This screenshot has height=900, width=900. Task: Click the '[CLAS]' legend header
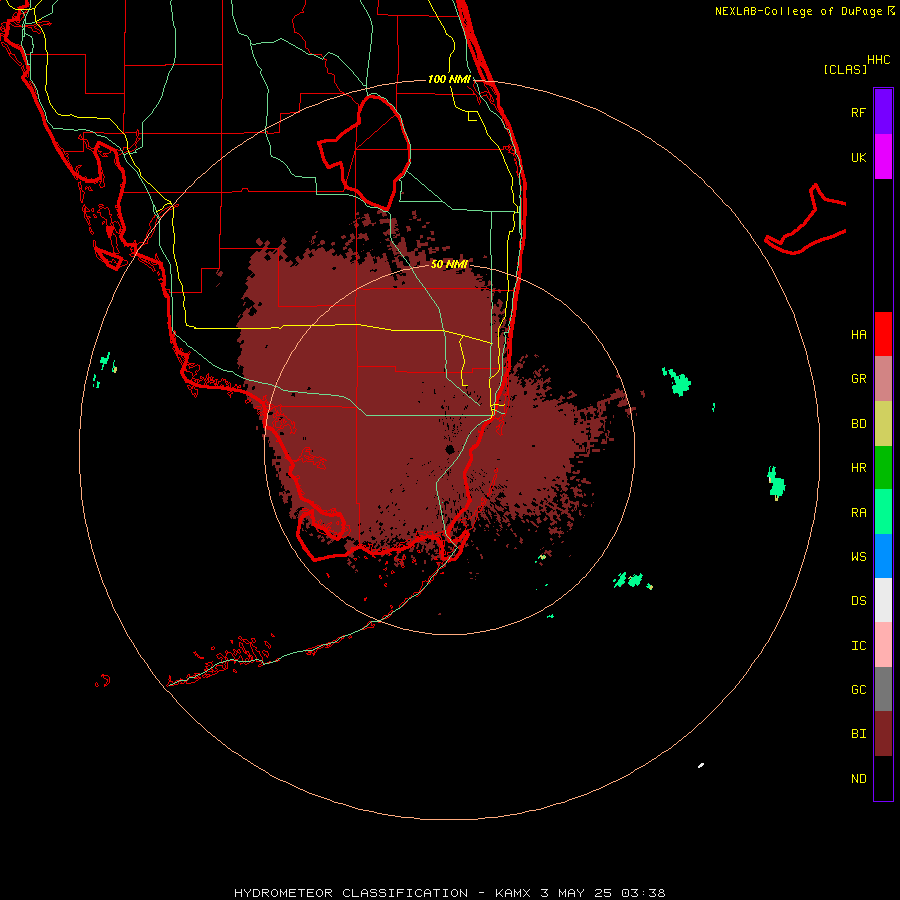(845, 69)
